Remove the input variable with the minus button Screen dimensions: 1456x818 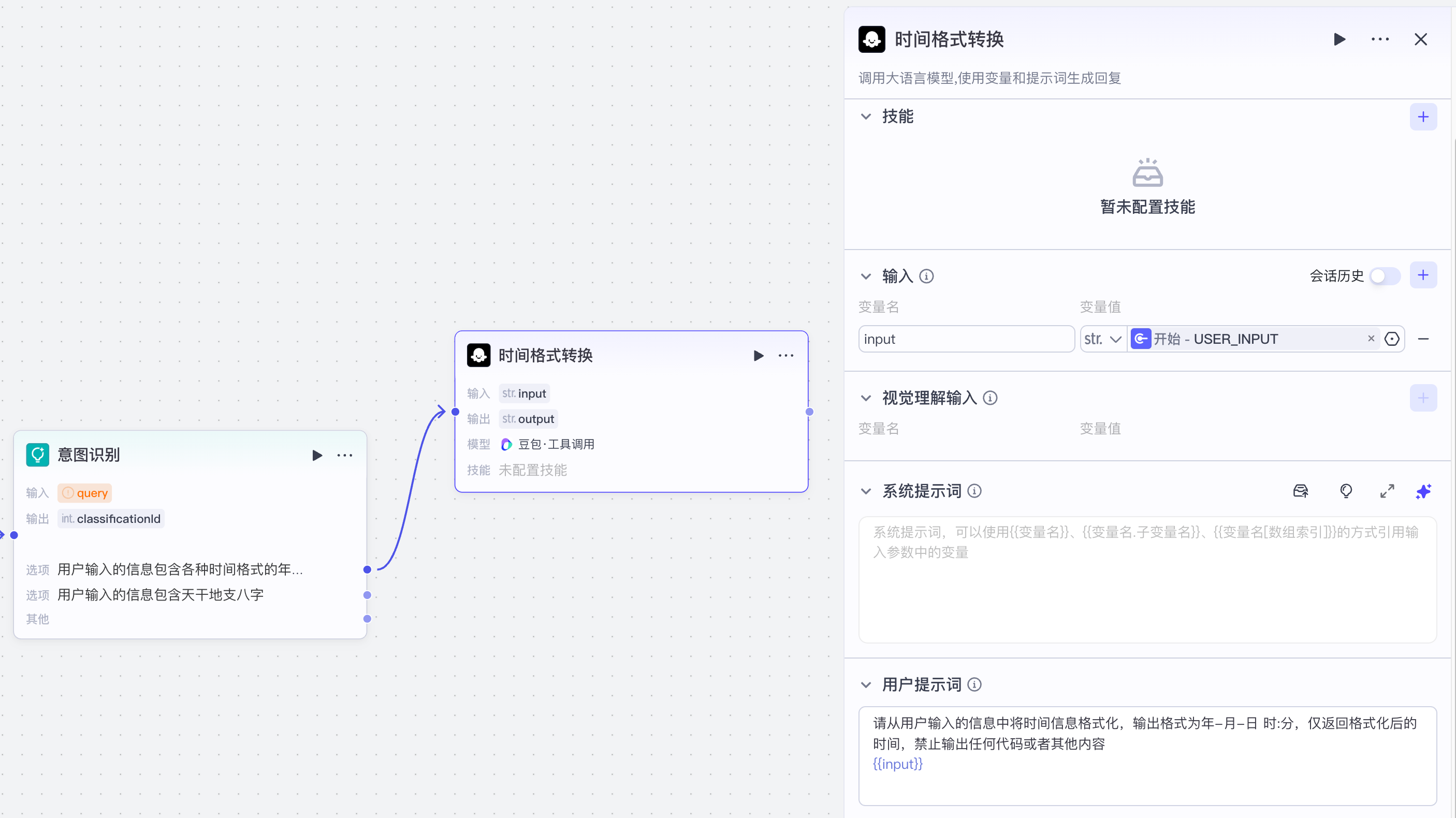pyautogui.click(x=1424, y=339)
